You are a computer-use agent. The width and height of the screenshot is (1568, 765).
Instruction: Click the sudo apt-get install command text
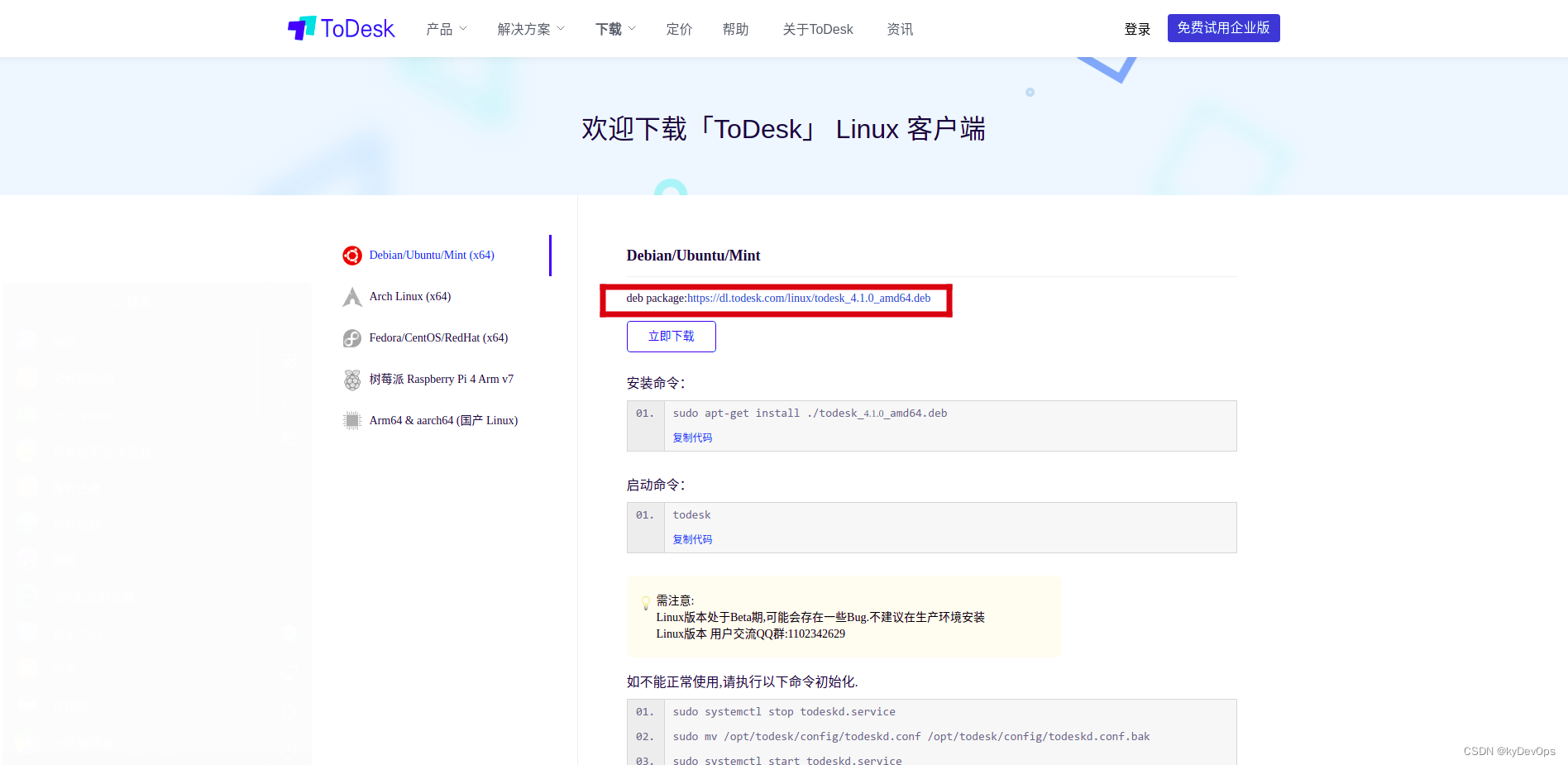pos(810,414)
